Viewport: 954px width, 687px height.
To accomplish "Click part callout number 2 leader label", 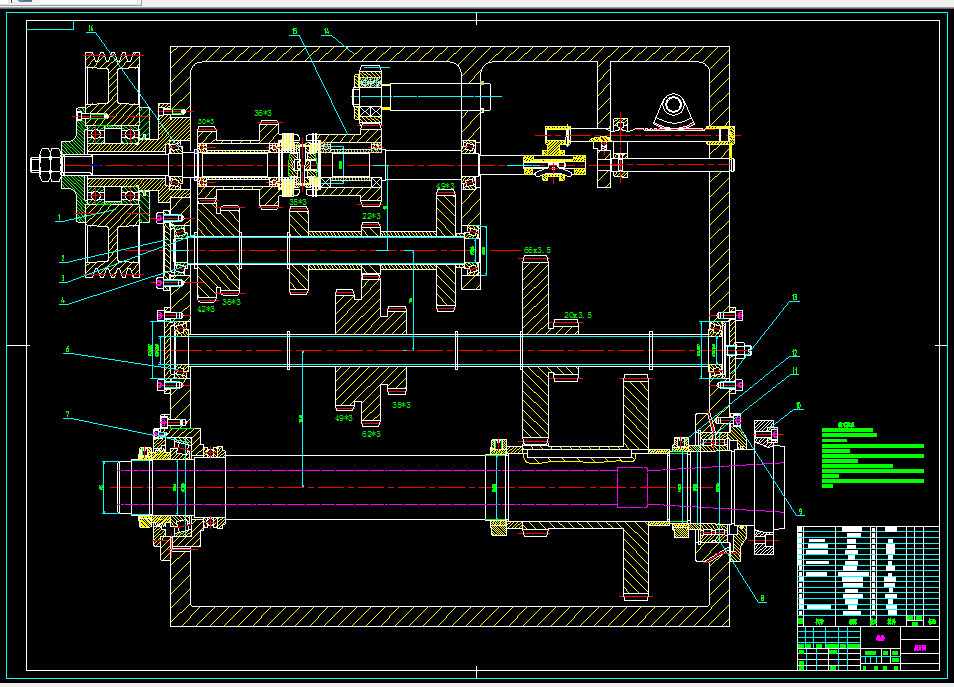I will click(62, 258).
